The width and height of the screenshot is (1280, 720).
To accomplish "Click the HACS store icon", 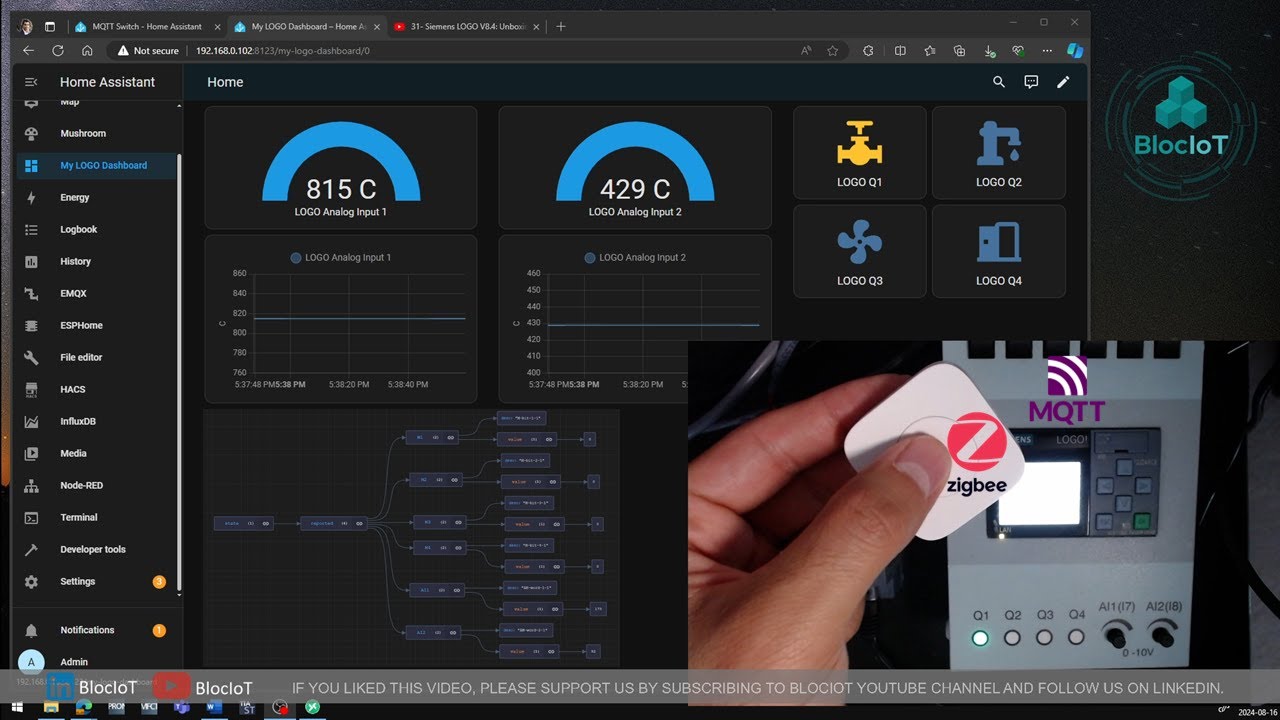I will 31,389.
